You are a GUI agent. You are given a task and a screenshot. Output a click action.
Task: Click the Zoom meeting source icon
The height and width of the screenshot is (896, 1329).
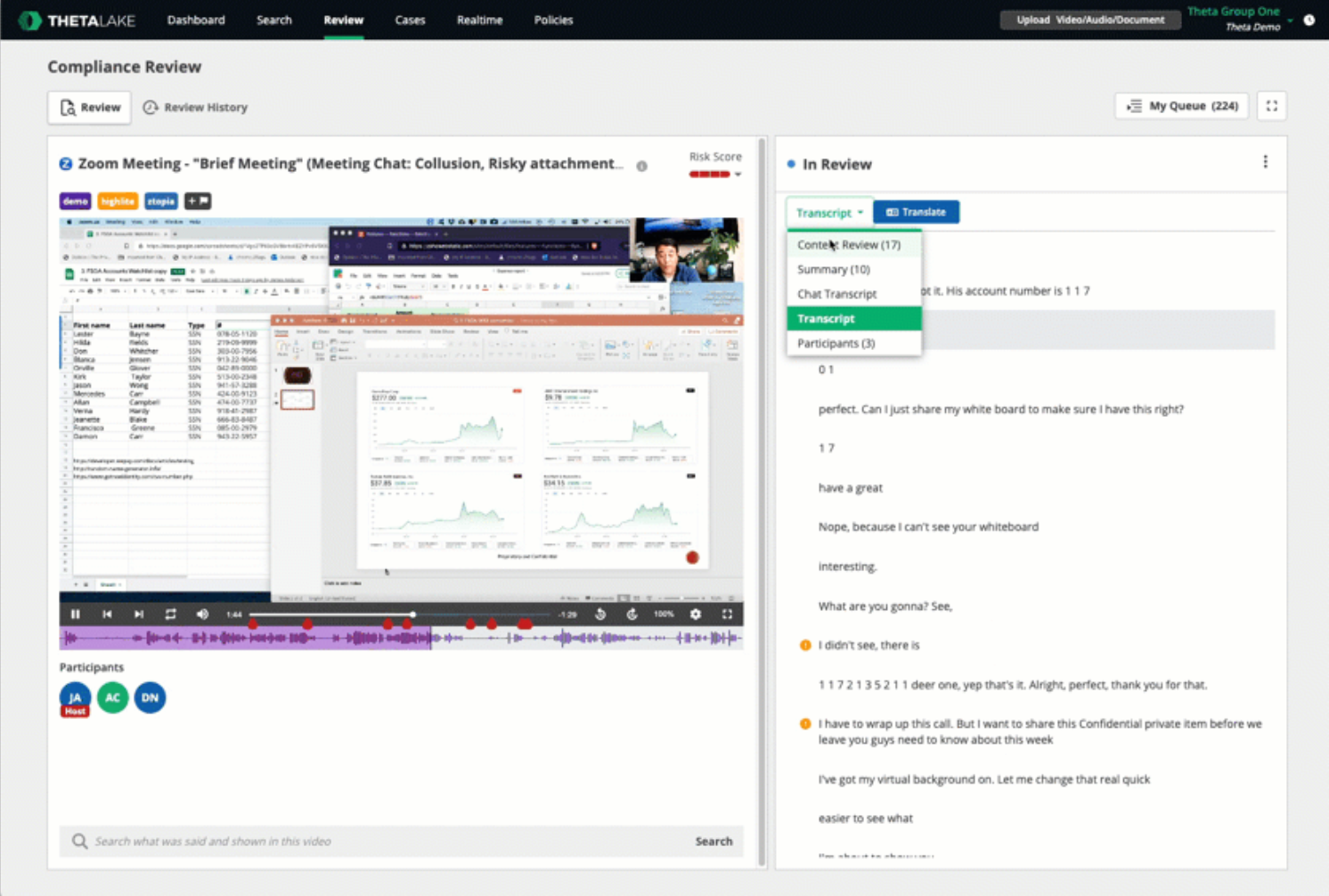(x=66, y=164)
